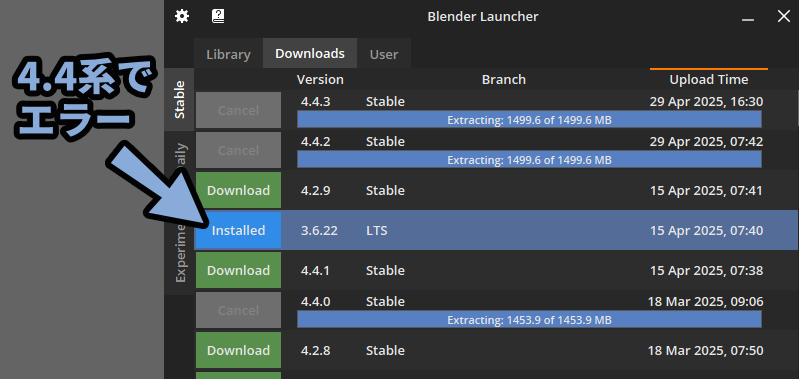Select version text 4.4.3
This screenshot has width=799, height=379.
pyautogui.click(x=315, y=102)
